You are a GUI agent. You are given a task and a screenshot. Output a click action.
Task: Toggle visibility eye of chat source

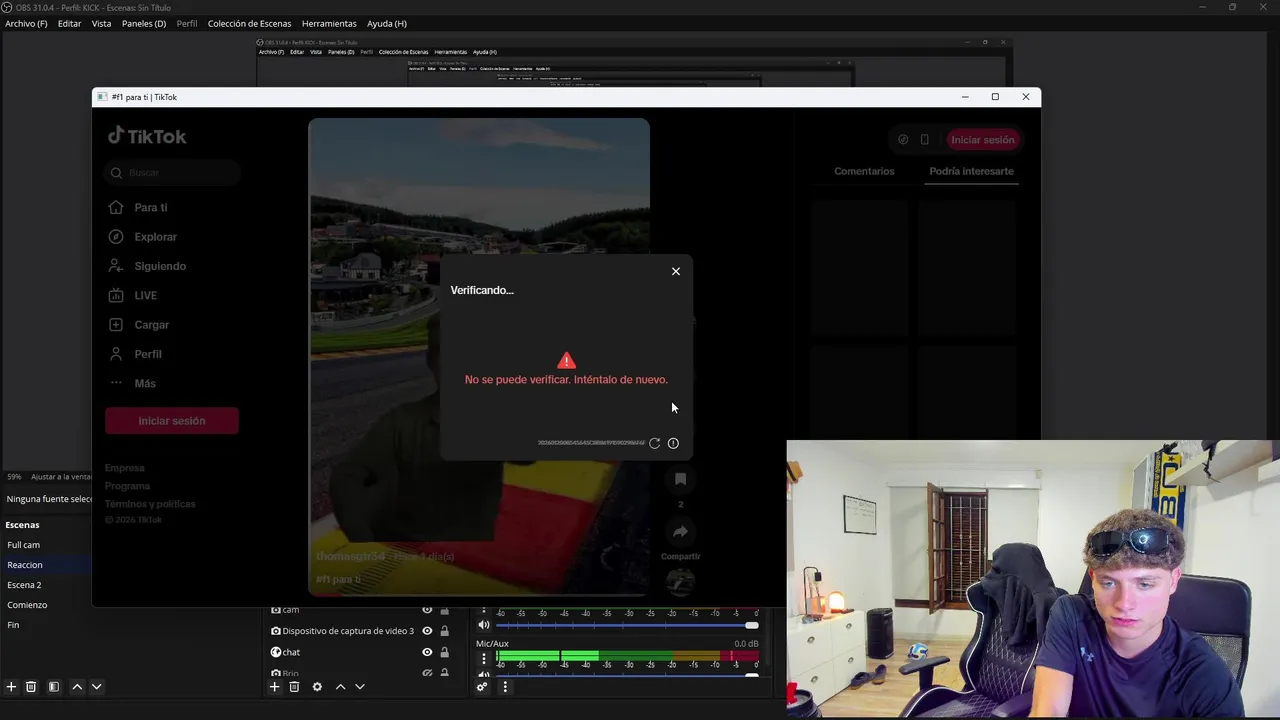tap(427, 652)
